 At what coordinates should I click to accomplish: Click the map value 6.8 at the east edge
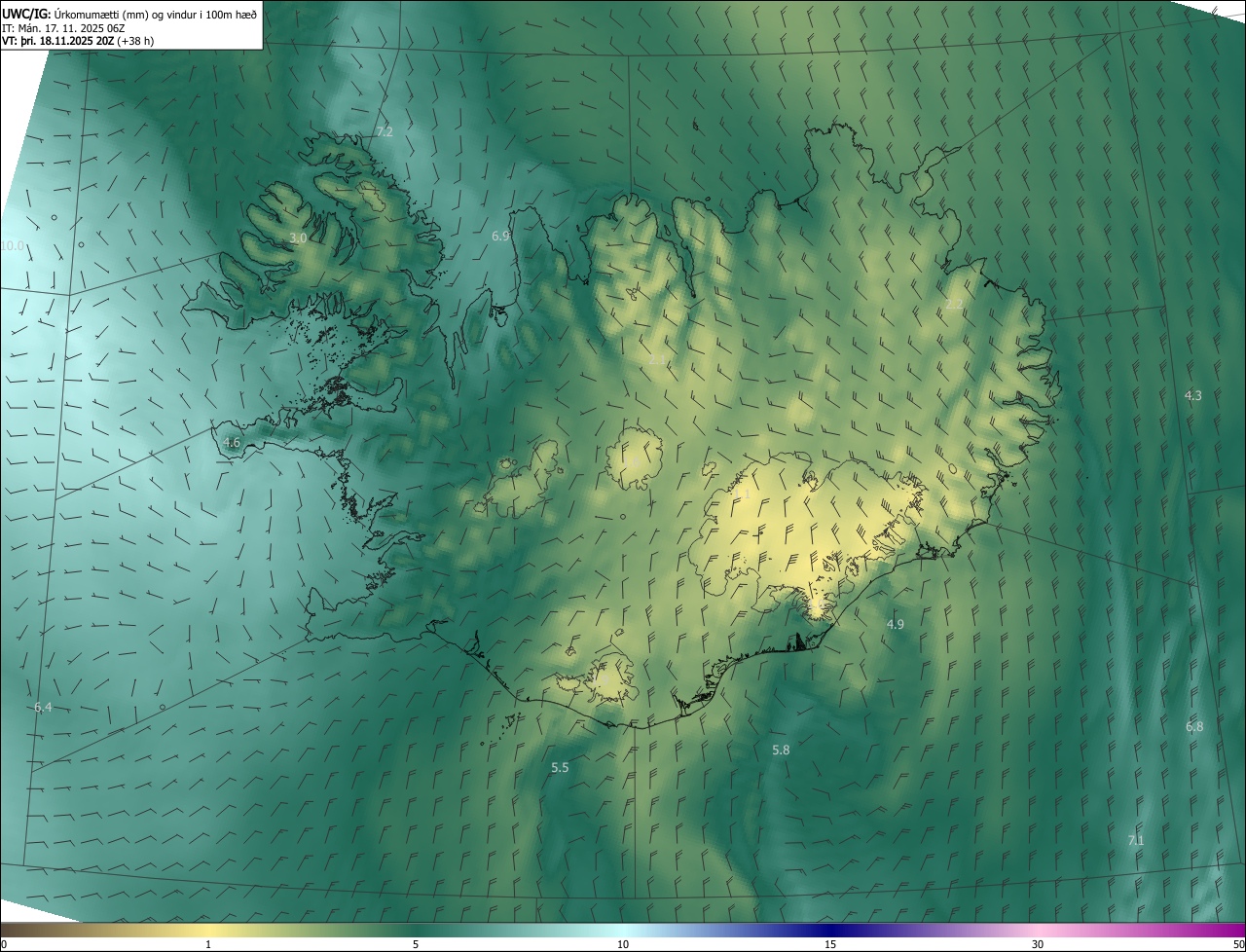(1194, 726)
